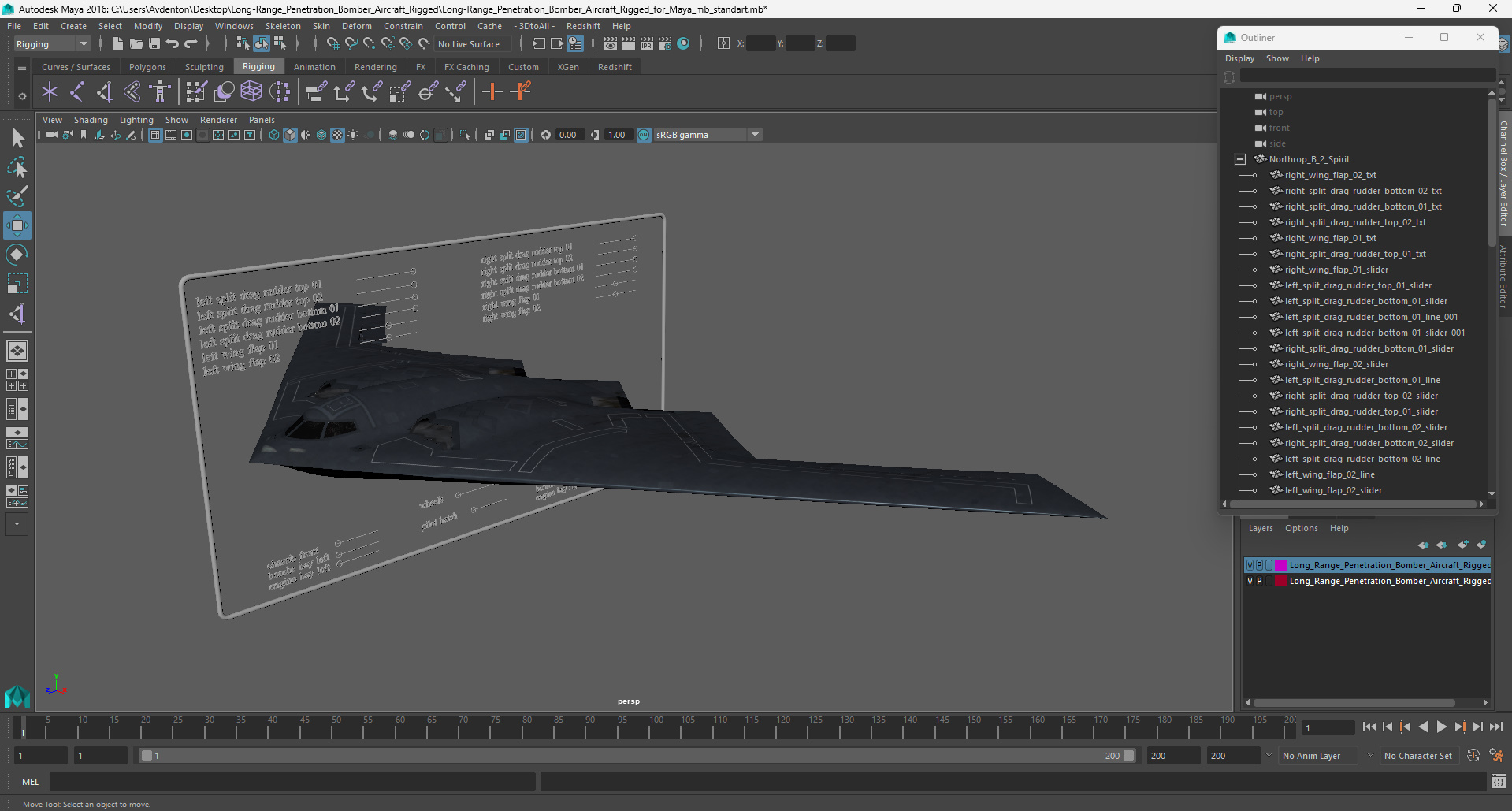
Task: Open the Rigging menu set dropdown
Action: click(52, 44)
